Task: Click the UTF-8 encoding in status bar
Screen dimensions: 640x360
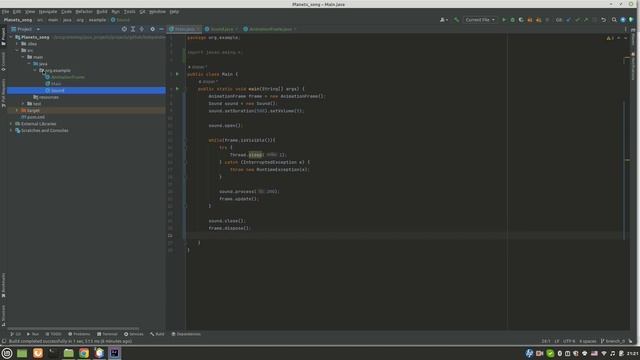Action: pyautogui.click(x=569, y=341)
